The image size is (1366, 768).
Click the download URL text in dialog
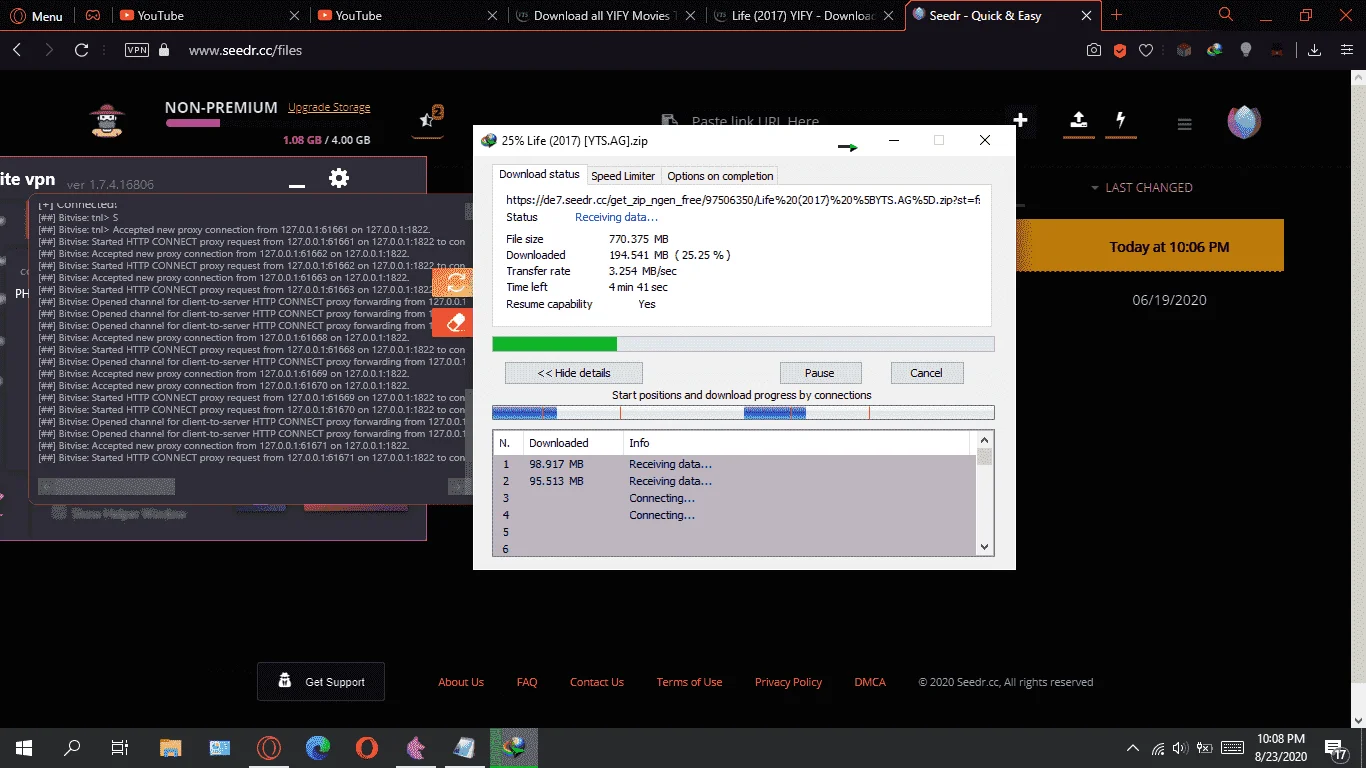click(x=743, y=200)
